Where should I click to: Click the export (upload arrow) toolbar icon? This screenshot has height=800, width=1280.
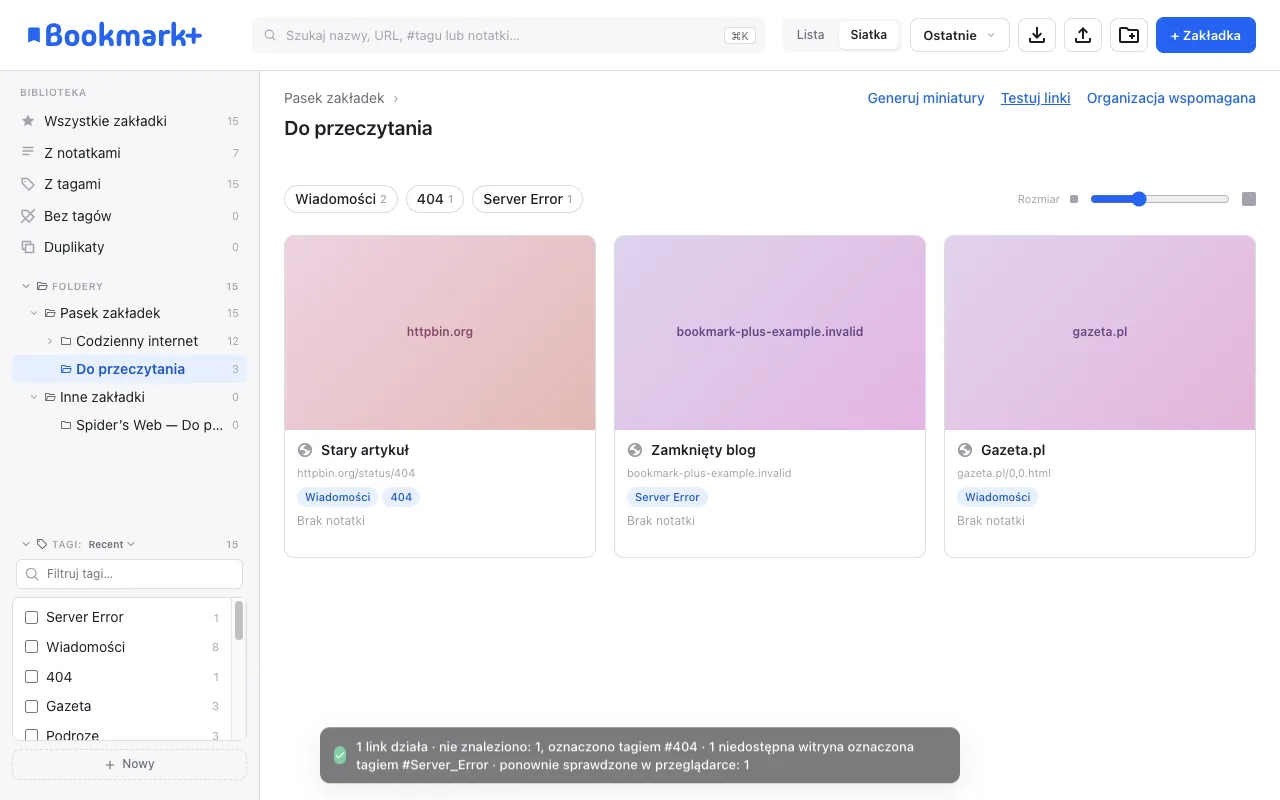(x=1083, y=35)
